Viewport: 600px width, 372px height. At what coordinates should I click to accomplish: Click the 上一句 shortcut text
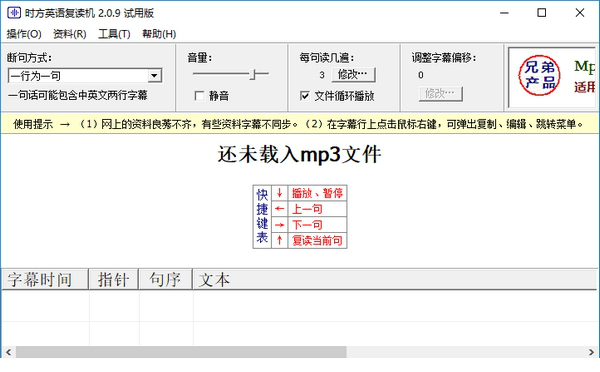tap(307, 209)
